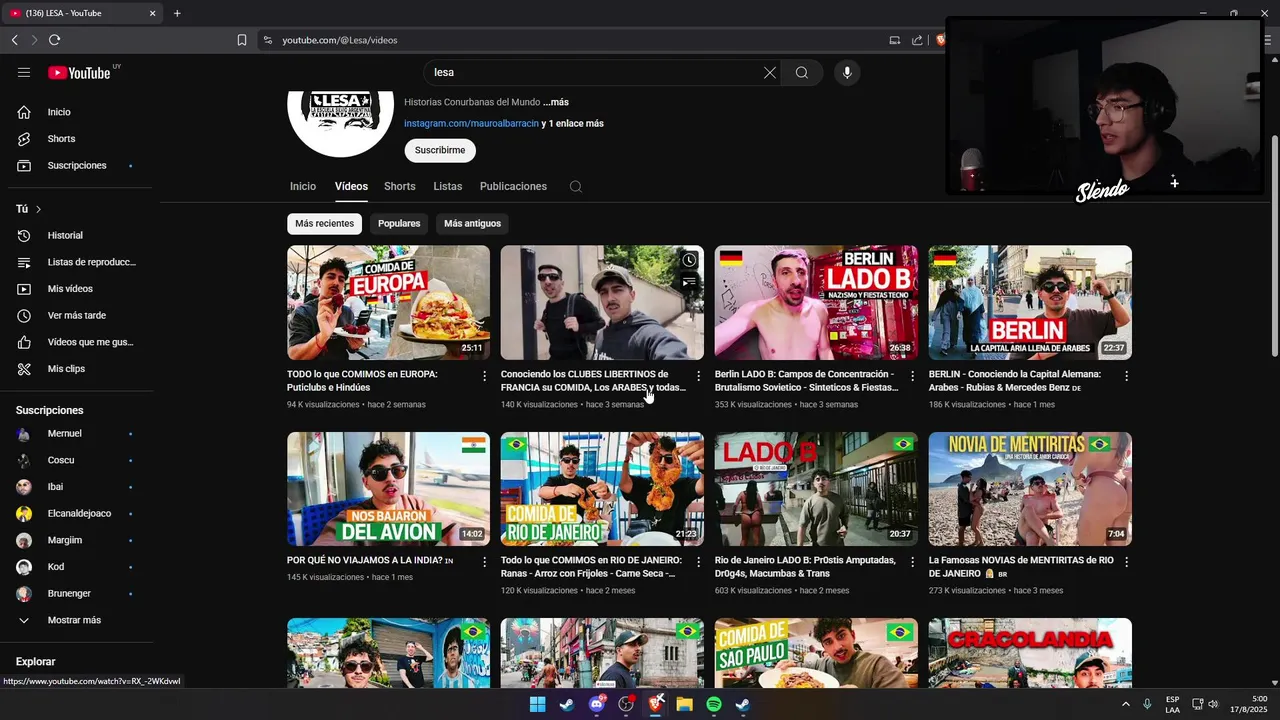Open Windows Start menu
Viewport: 1280px width, 720px height.
tap(537, 704)
